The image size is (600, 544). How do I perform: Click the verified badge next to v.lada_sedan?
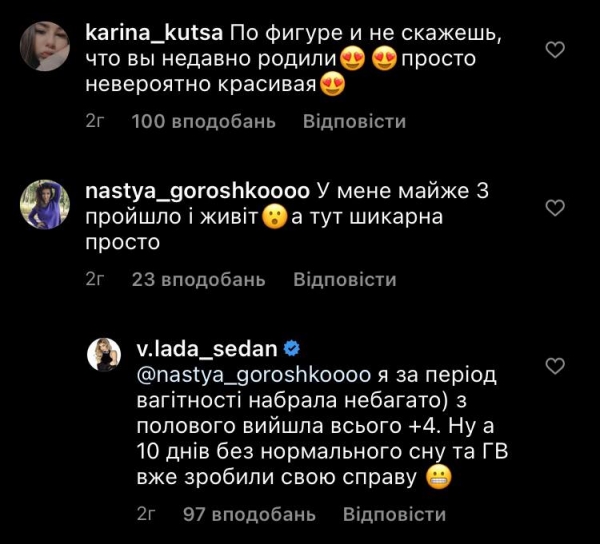tap(294, 349)
